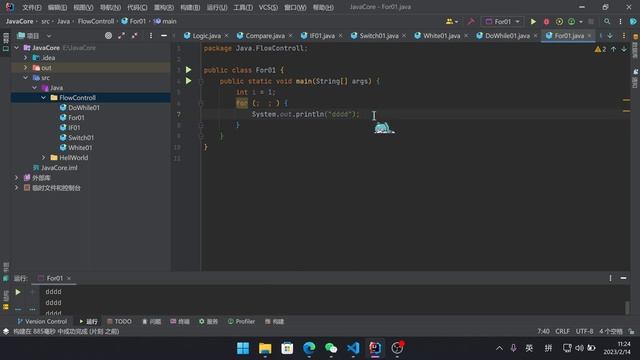The image size is (640, 360).
Task: Open Version Control tool window
Action: pyautogui.click(x=42, y=322)
